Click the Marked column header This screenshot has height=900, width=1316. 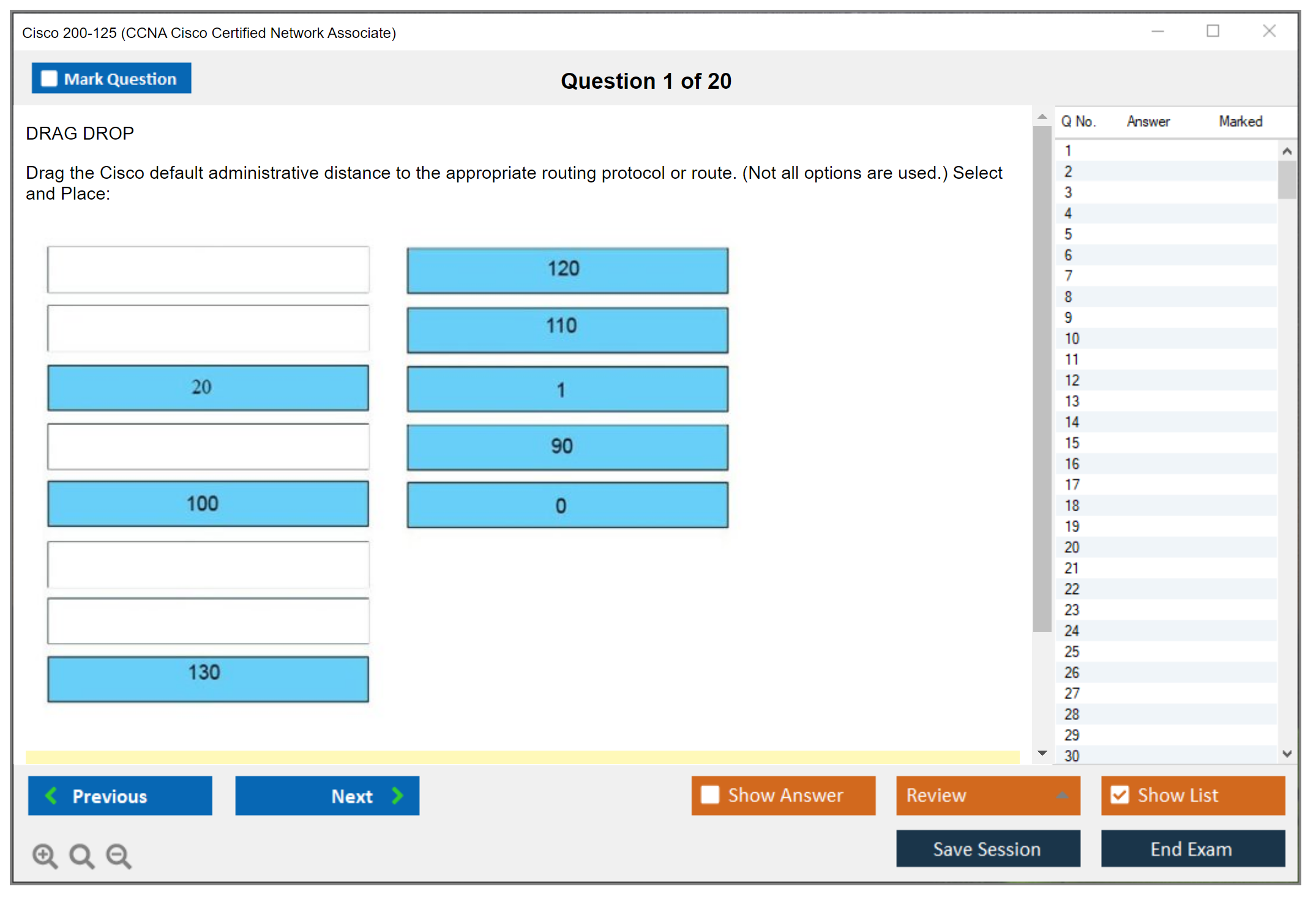coord(1240,121)
